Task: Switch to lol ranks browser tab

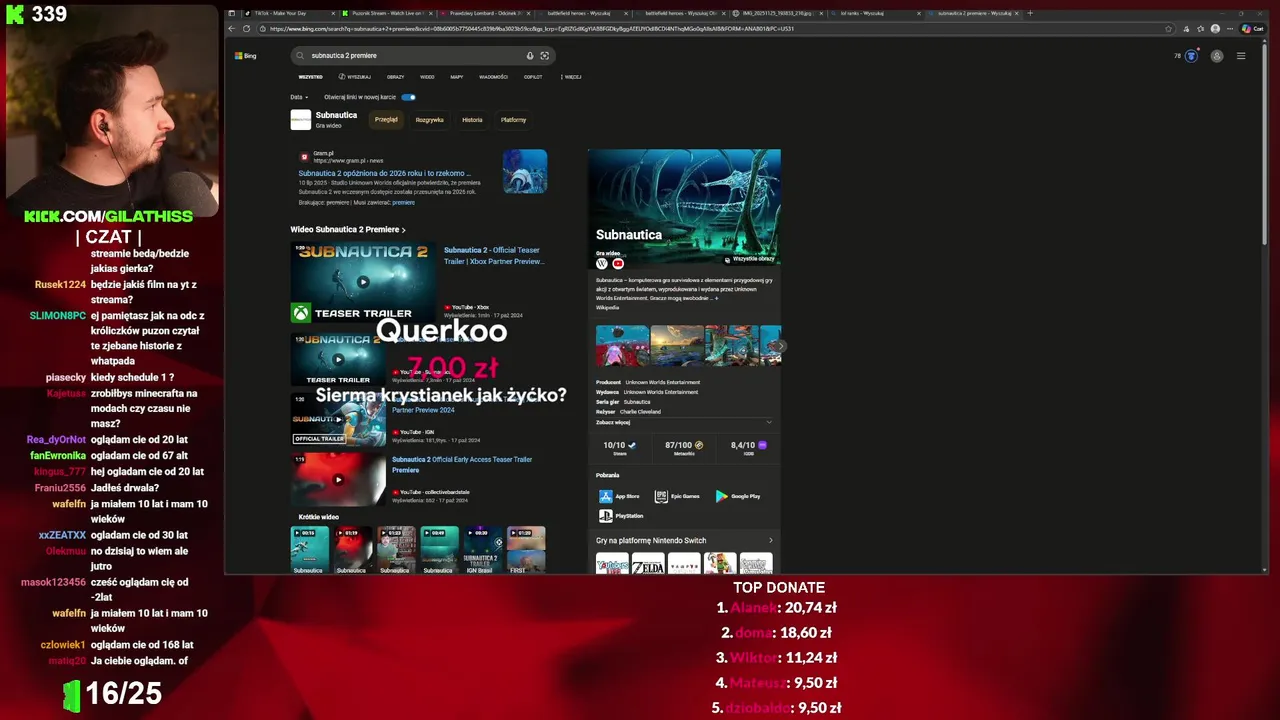Action: coord(874,13)
